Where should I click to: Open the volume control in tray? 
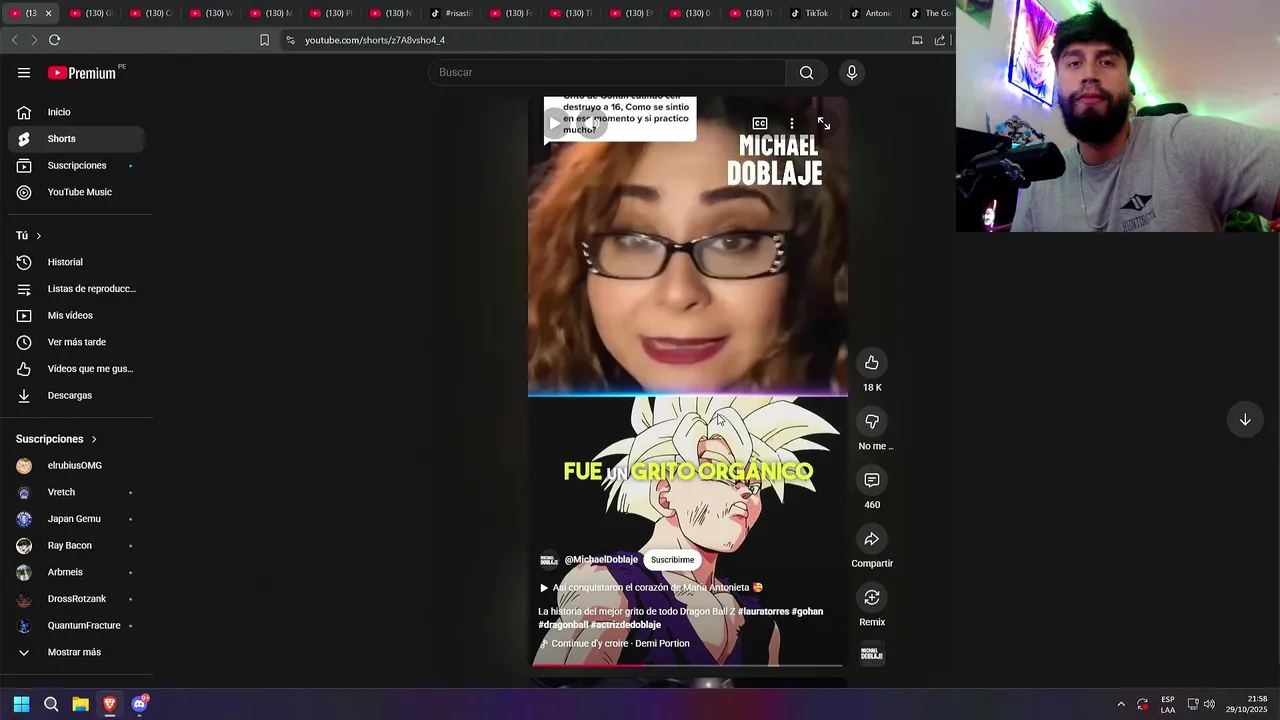[1210, 704]
